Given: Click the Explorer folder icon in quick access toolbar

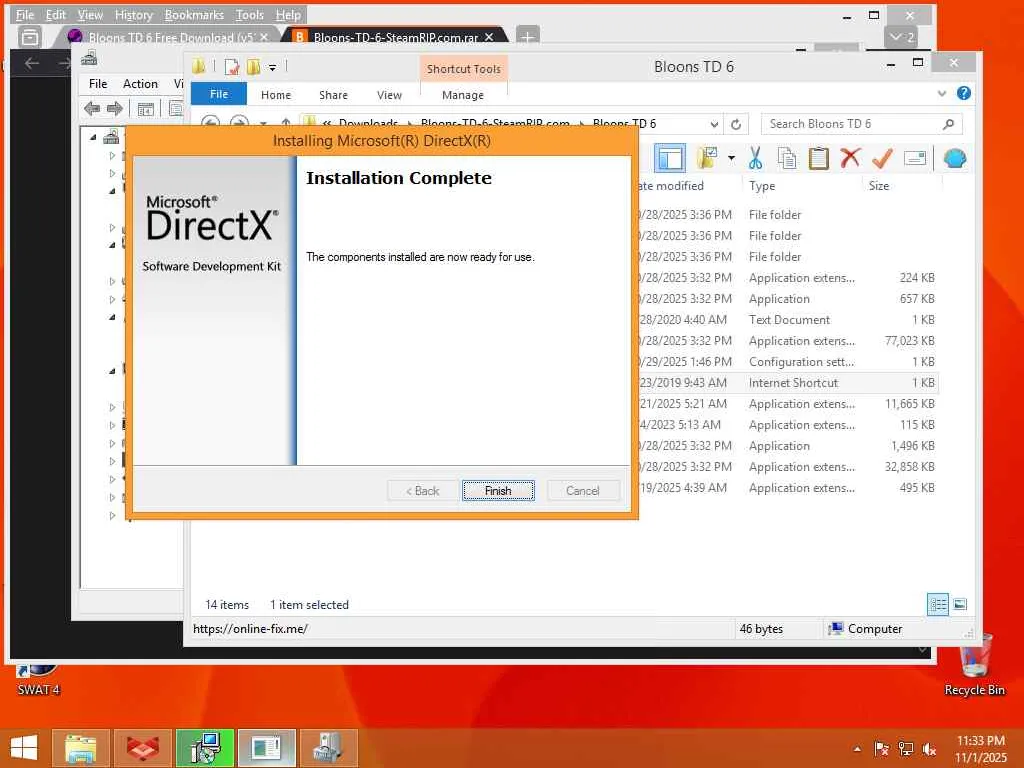Looking at the screenshot, I should tap(199, 66).
